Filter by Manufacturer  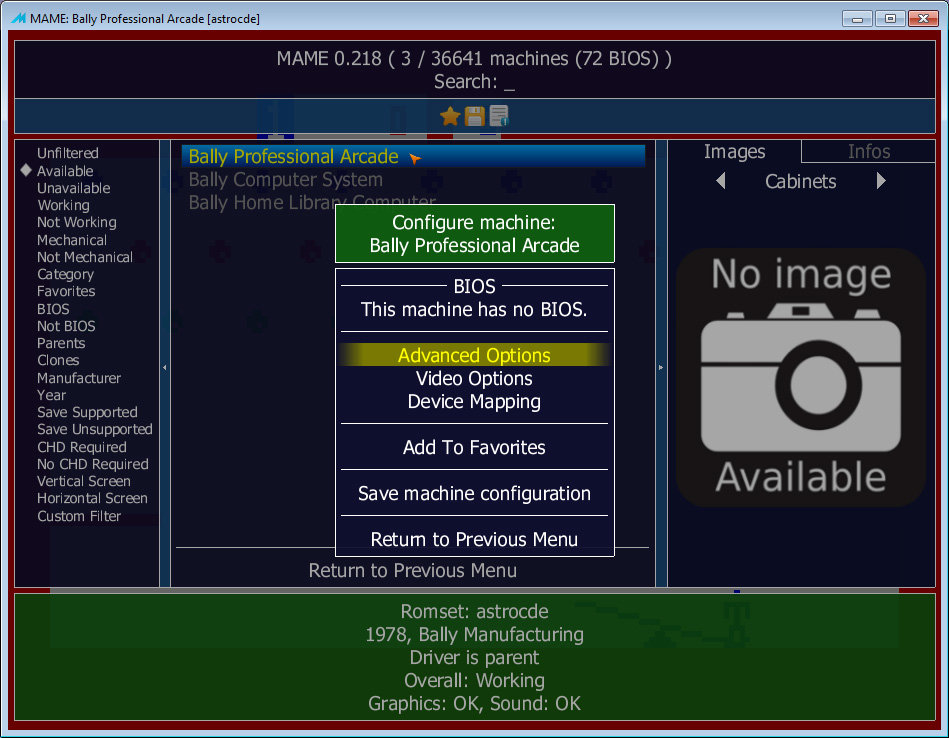coord(79,378)
